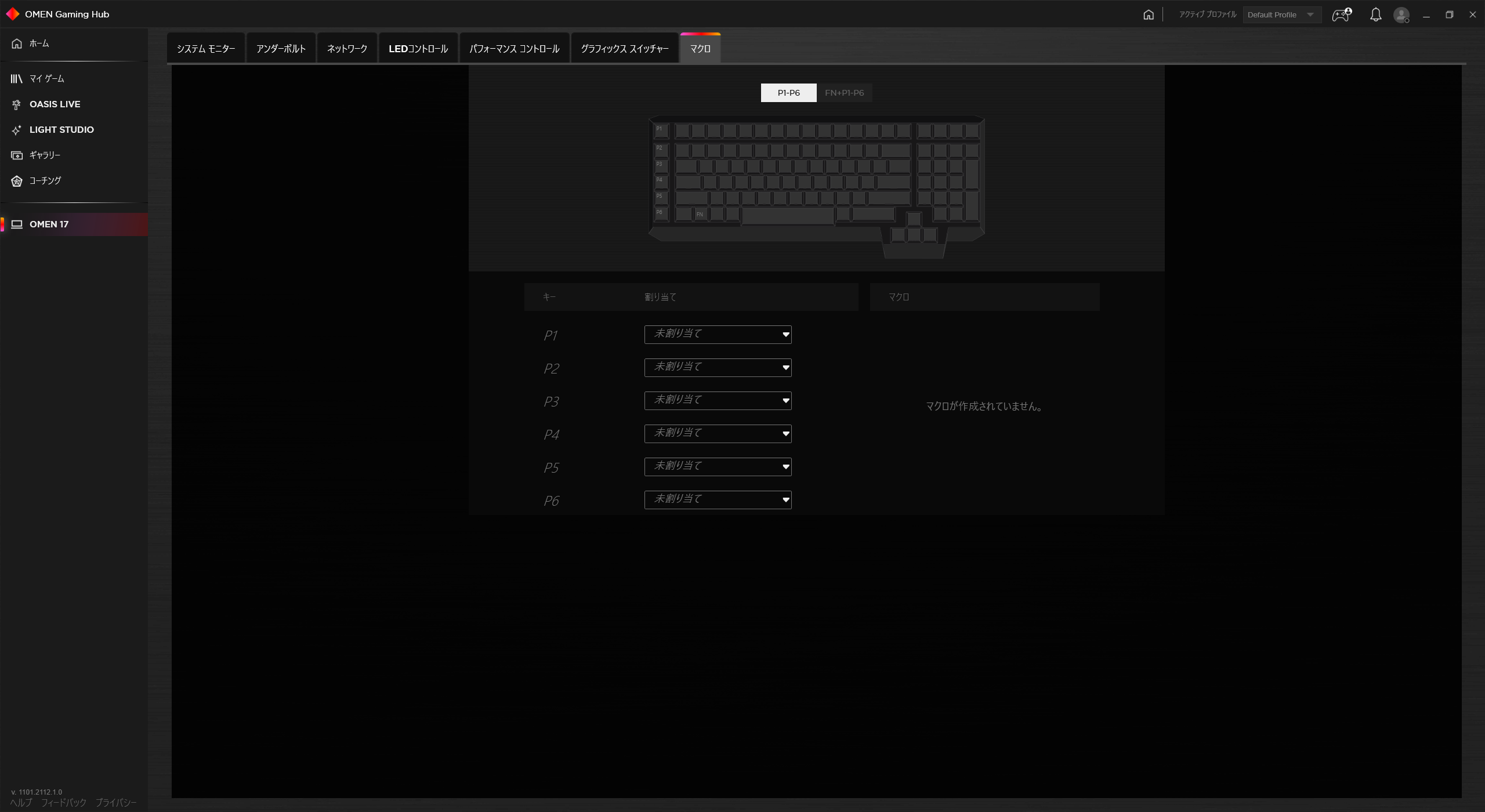Switch to the LEDコントロール tab
This screenshot has height=812, width=1485.
(x=418, y=49)
